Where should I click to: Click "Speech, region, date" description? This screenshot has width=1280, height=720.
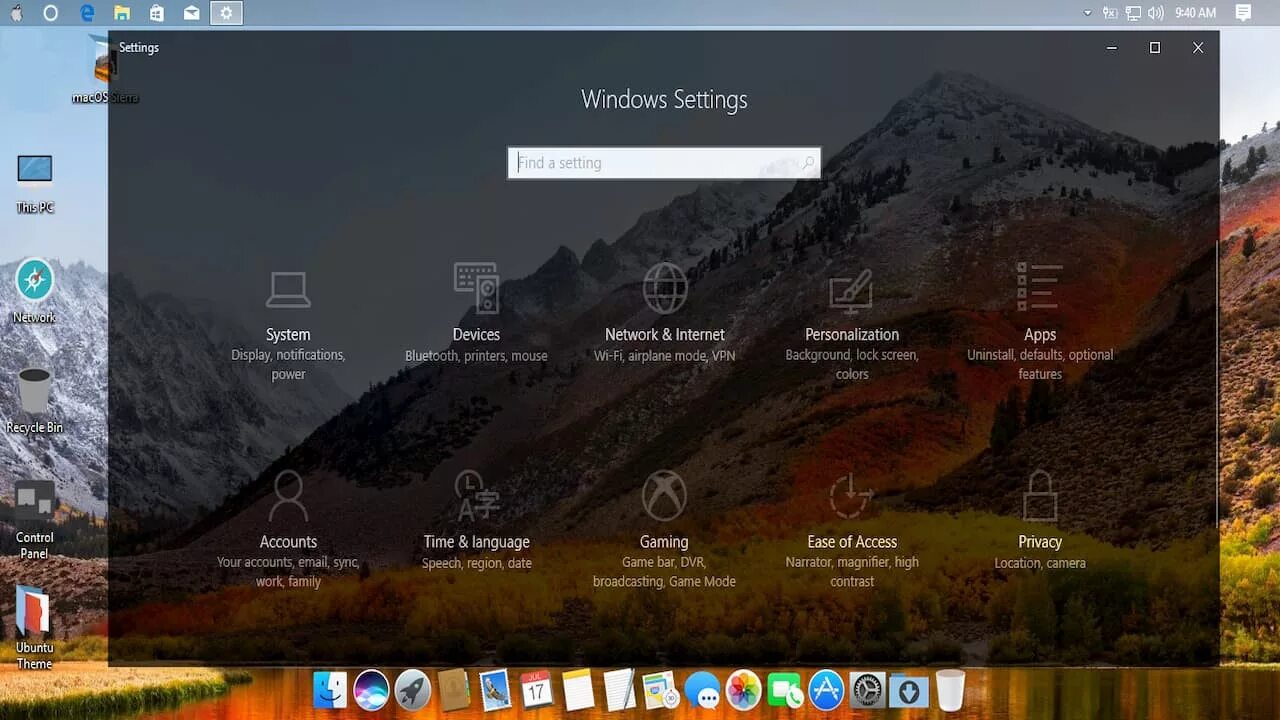point(476,563)
